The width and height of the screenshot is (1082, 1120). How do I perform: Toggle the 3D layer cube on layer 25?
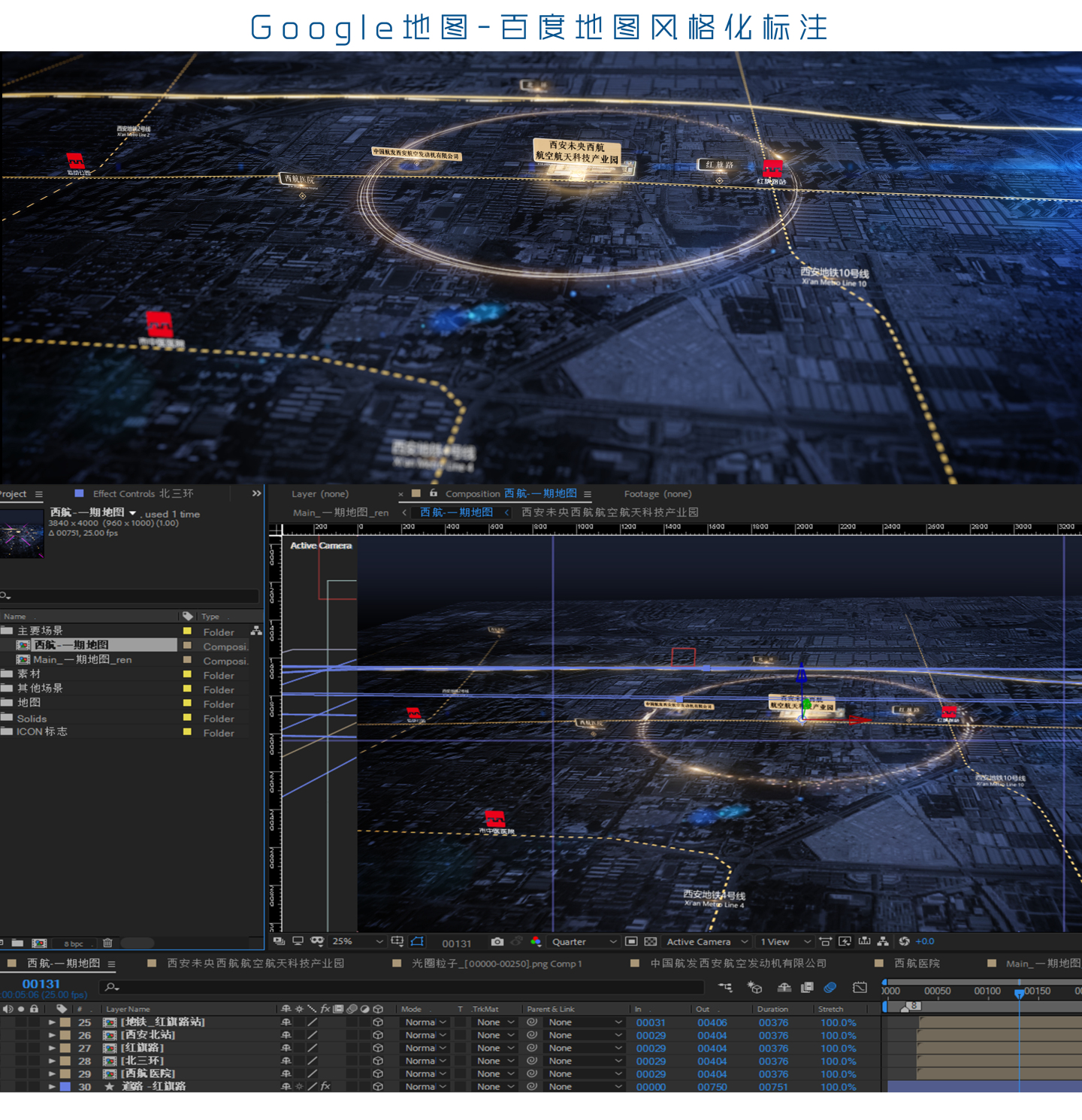tap(378, 1022)
